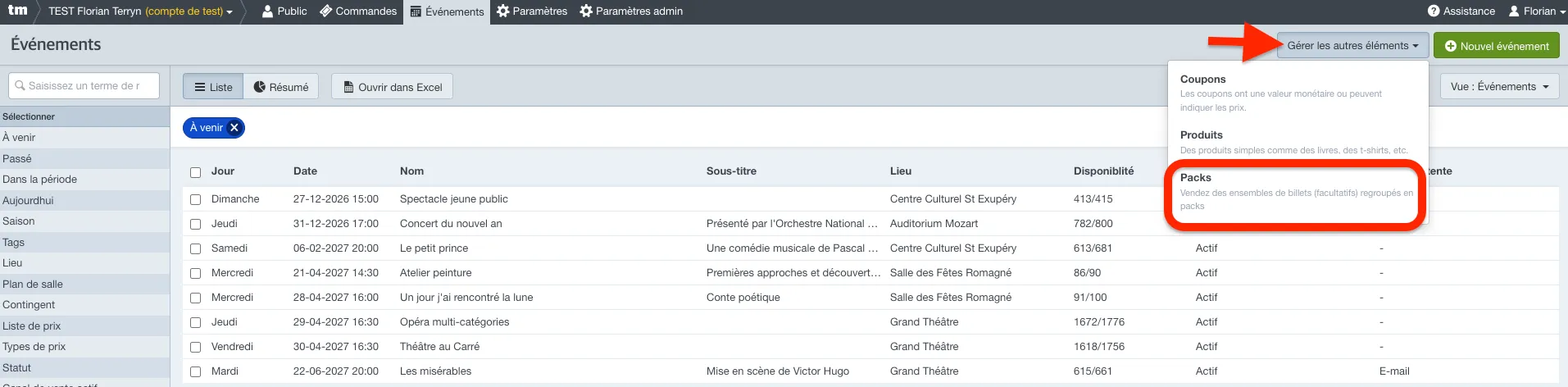This screenshot has width=1568, height=387.
Task: Sort by the Date column header
Action: coord(305,171)
